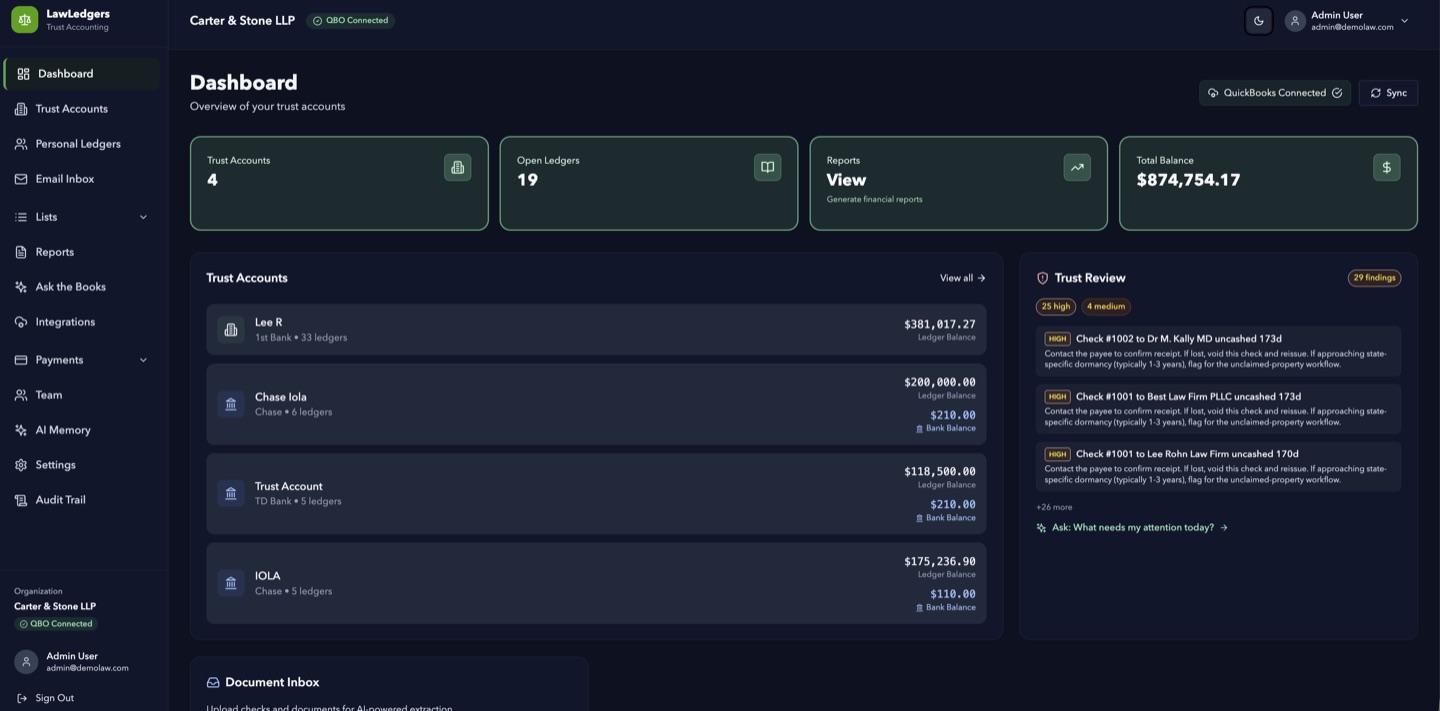Screen dimensions: 1440x711
Task: Click the trending chart icon on Reports card
Action: point(1077,167)
